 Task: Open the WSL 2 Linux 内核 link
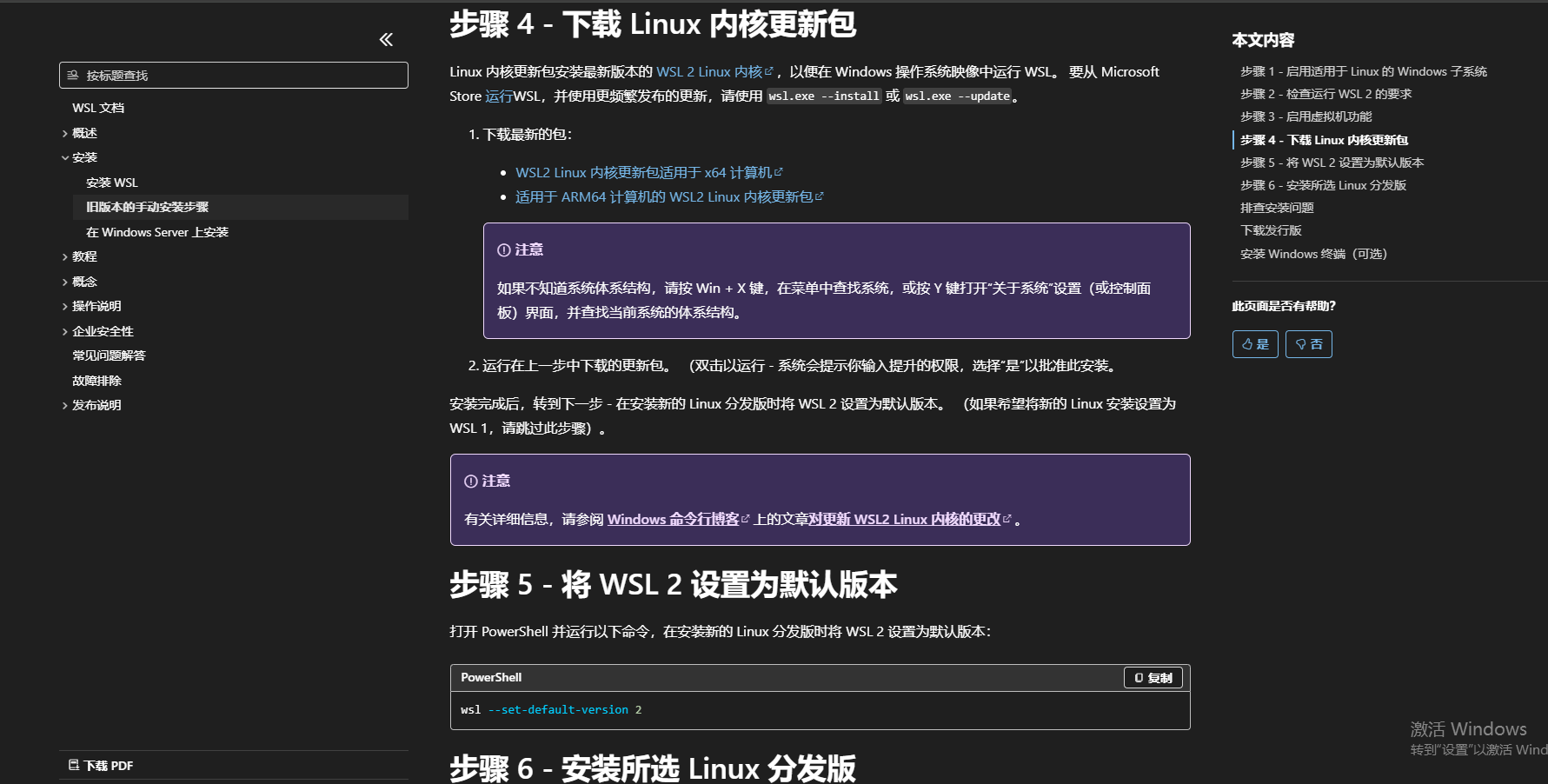[714, 72]
